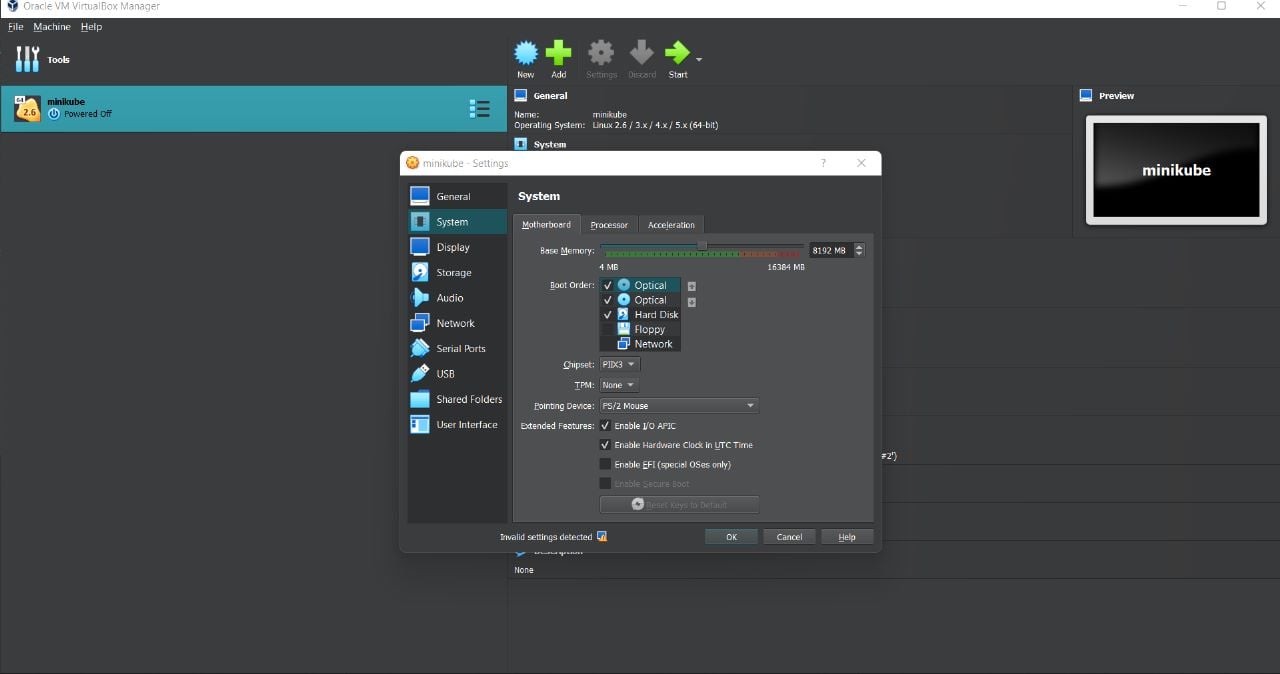1280x674 pixels.
Task: Click the greyed Enable Secure Boot checkbox
Action: (605, 484)
